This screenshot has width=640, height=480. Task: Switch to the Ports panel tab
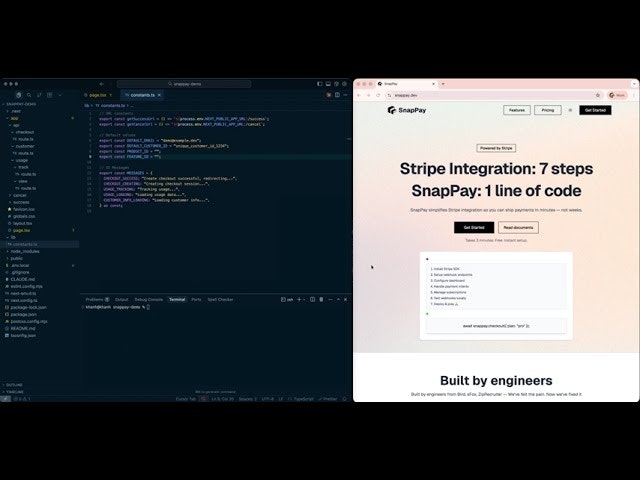point(196,300)
